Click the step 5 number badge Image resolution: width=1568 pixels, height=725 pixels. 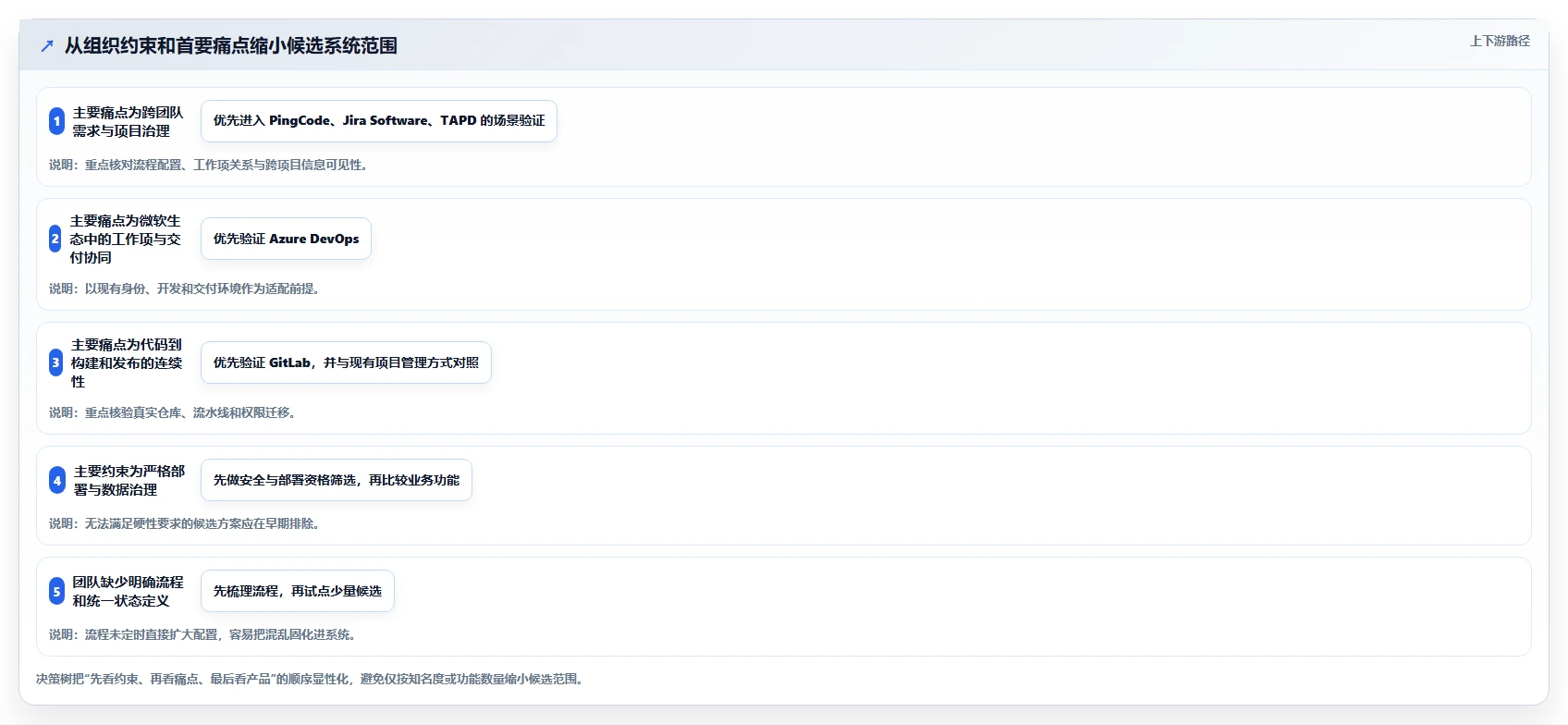click(x=56, y=591)
